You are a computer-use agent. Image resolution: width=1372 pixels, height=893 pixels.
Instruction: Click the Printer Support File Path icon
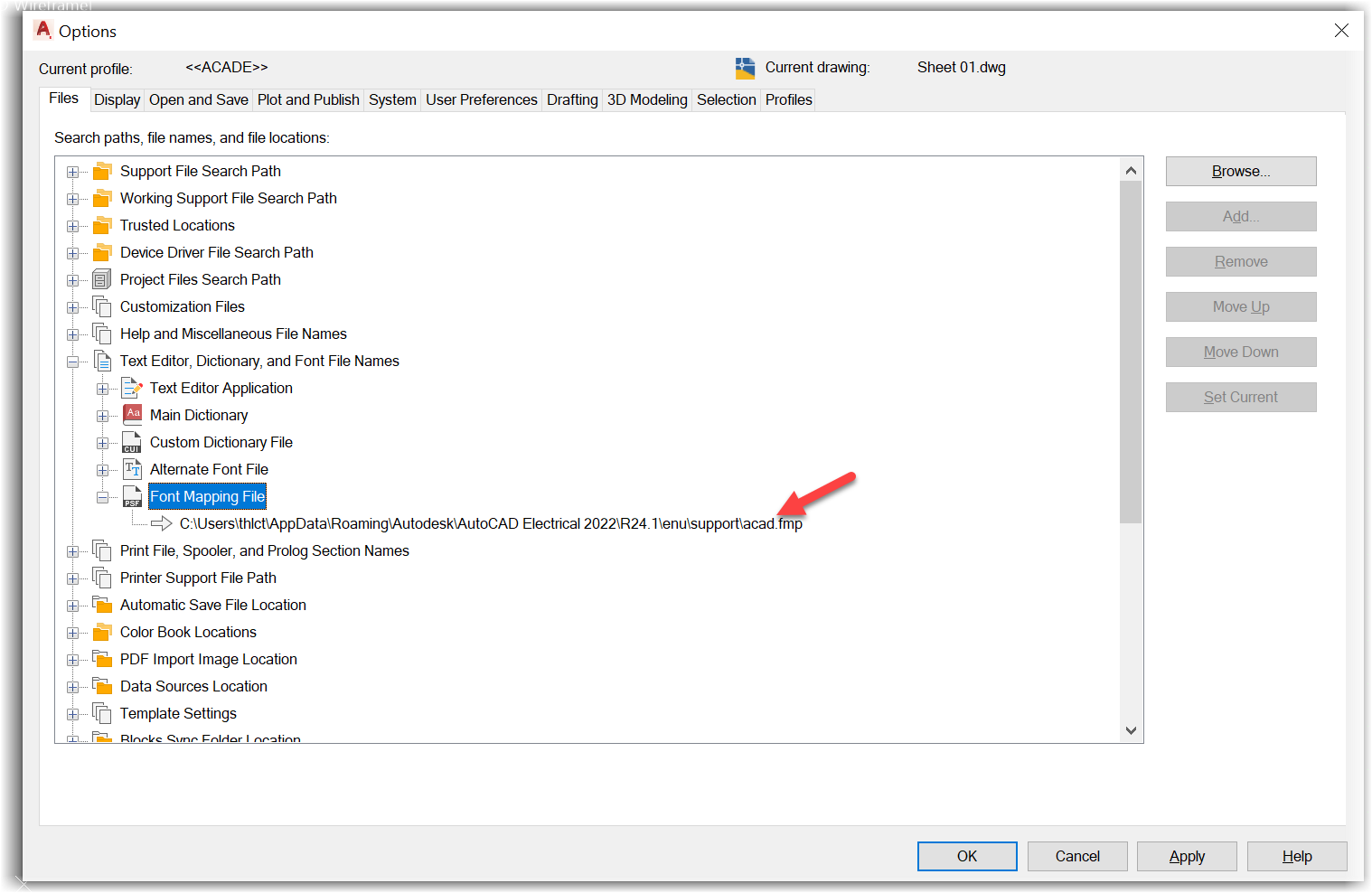102,578
